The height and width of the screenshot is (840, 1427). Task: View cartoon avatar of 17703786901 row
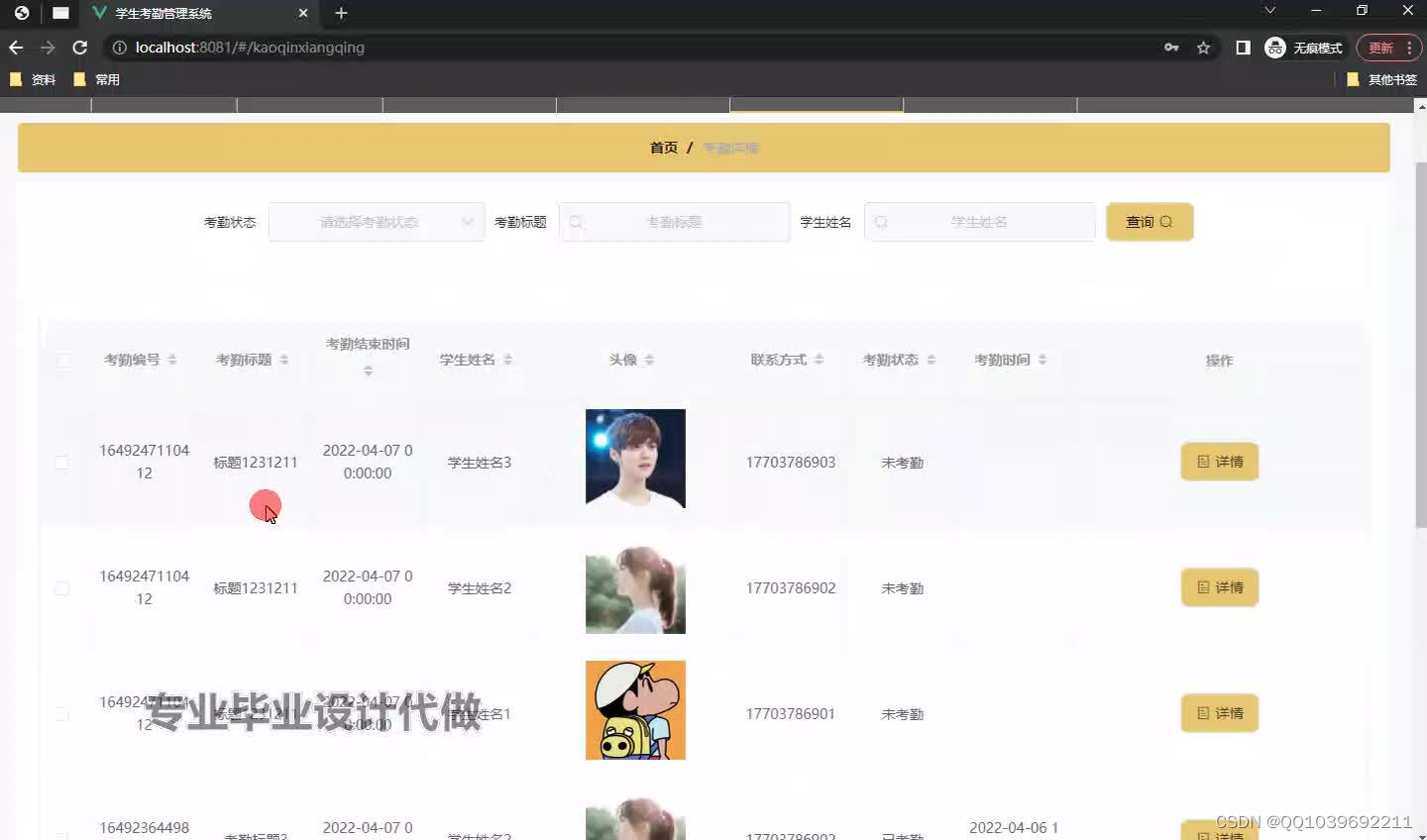635,710
